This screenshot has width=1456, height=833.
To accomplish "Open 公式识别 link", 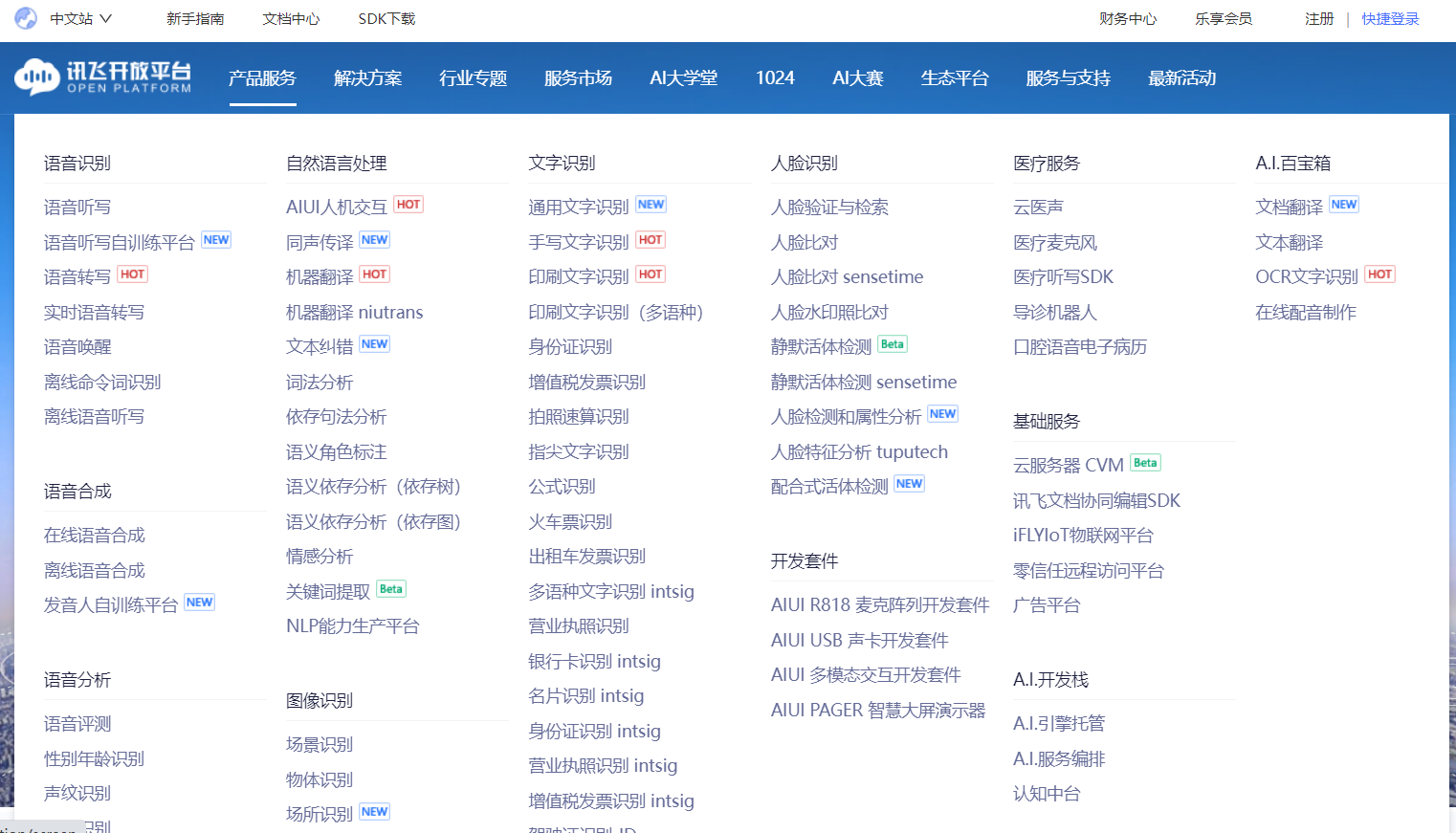I will coord(562,486).
